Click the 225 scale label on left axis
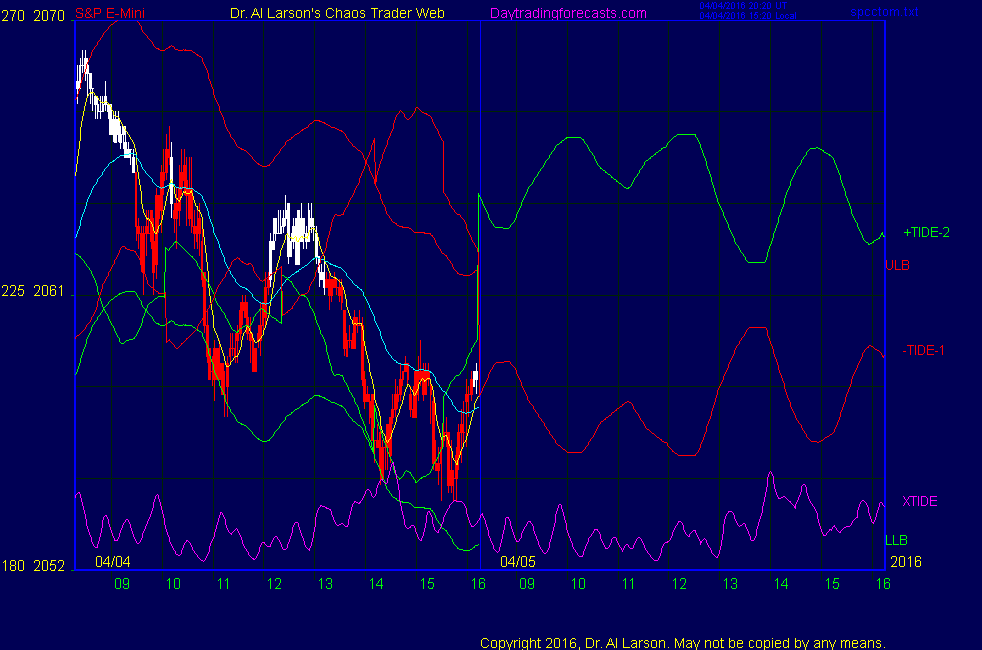Viewport: 982px width, 650px height. [13, 292]
